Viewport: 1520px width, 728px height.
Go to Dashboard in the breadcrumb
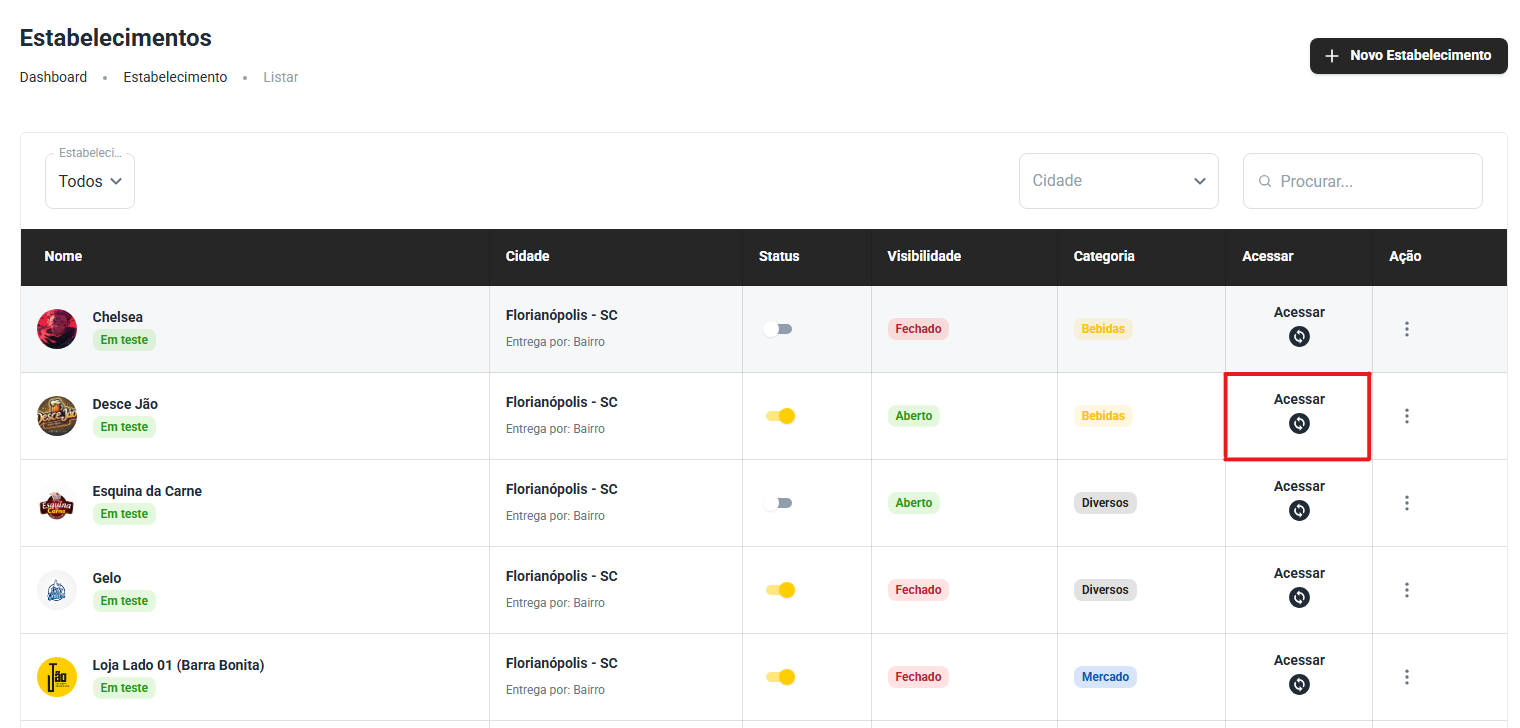(x=53, y=77)
